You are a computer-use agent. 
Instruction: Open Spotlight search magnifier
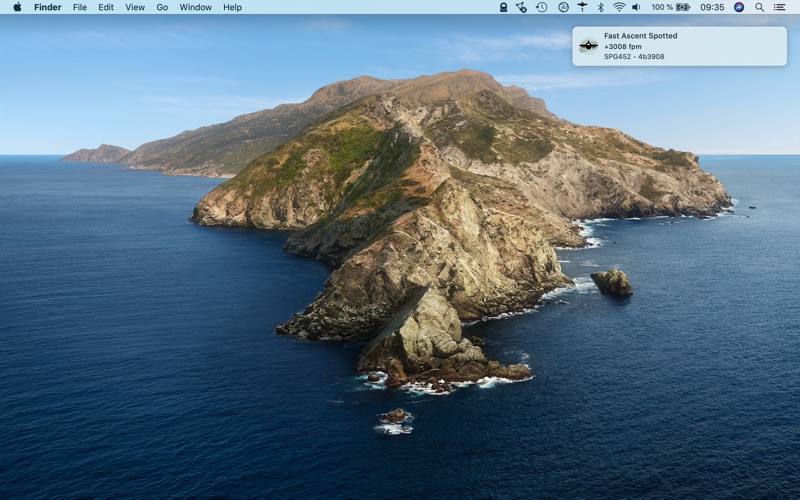point(759,7)
